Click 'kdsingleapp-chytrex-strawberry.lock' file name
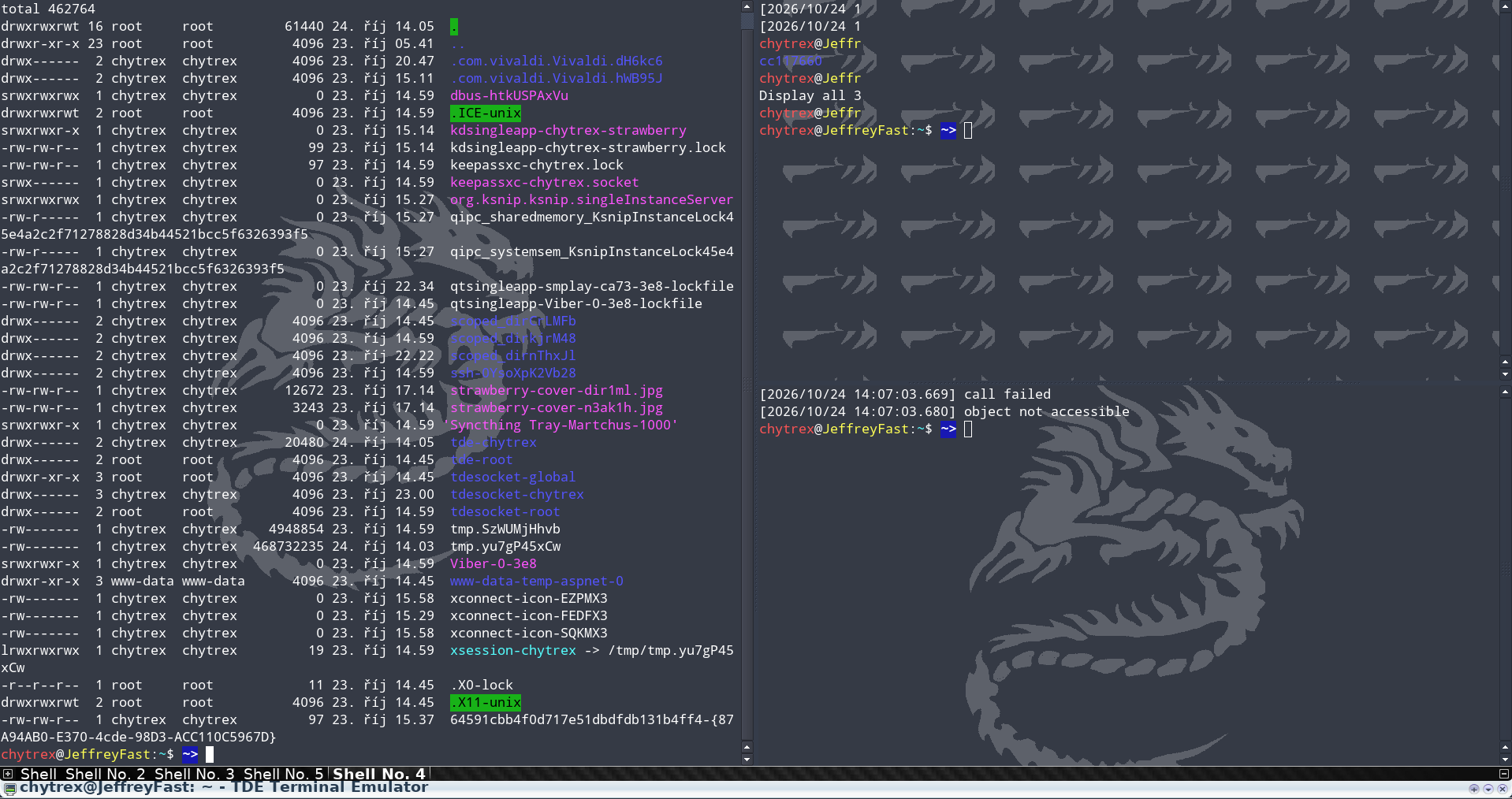This screenshot has width=1512, height=799. tap(588, 147)
